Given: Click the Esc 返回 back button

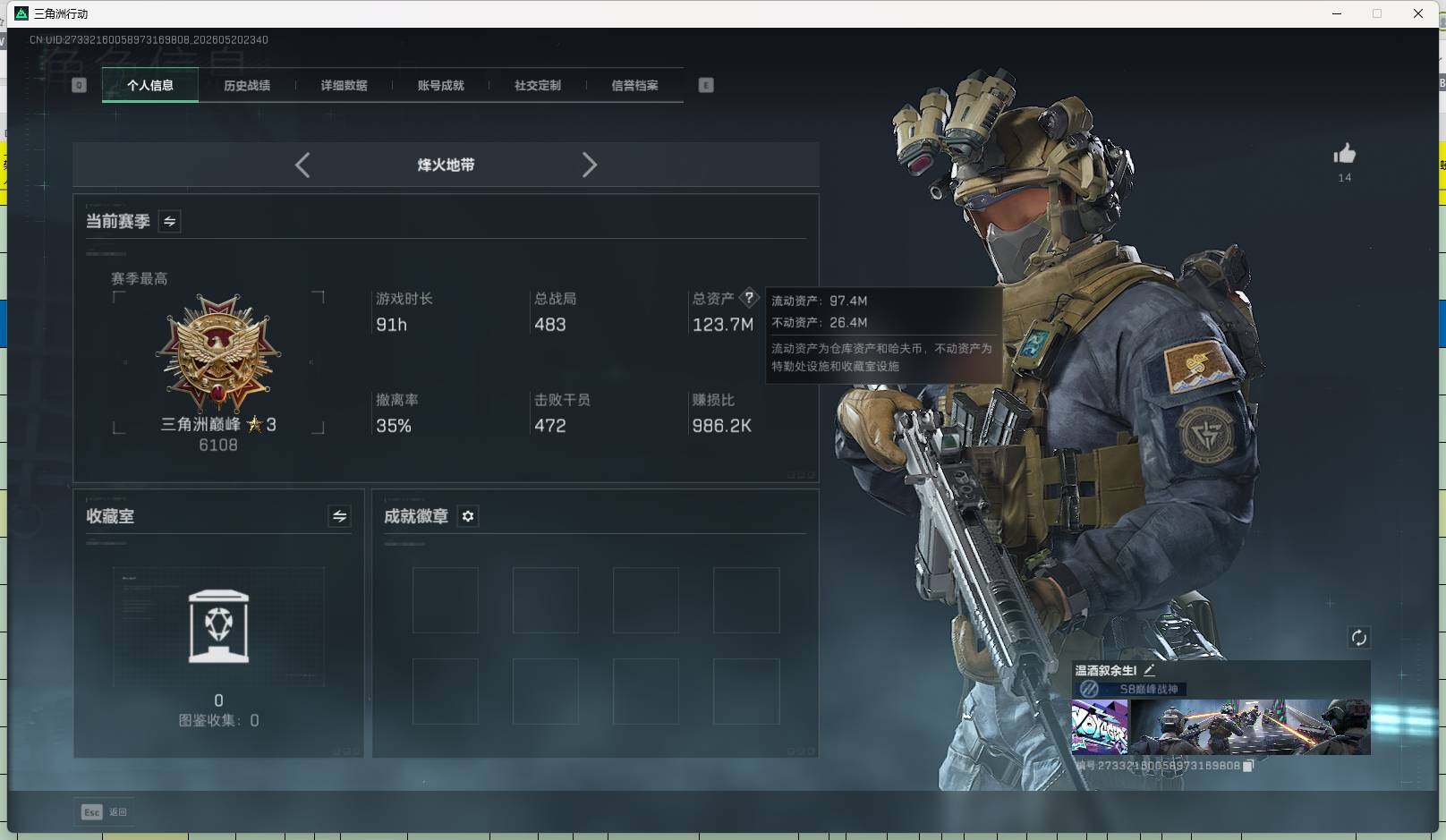Looking at the screenshot, I should tap(104, 811).
